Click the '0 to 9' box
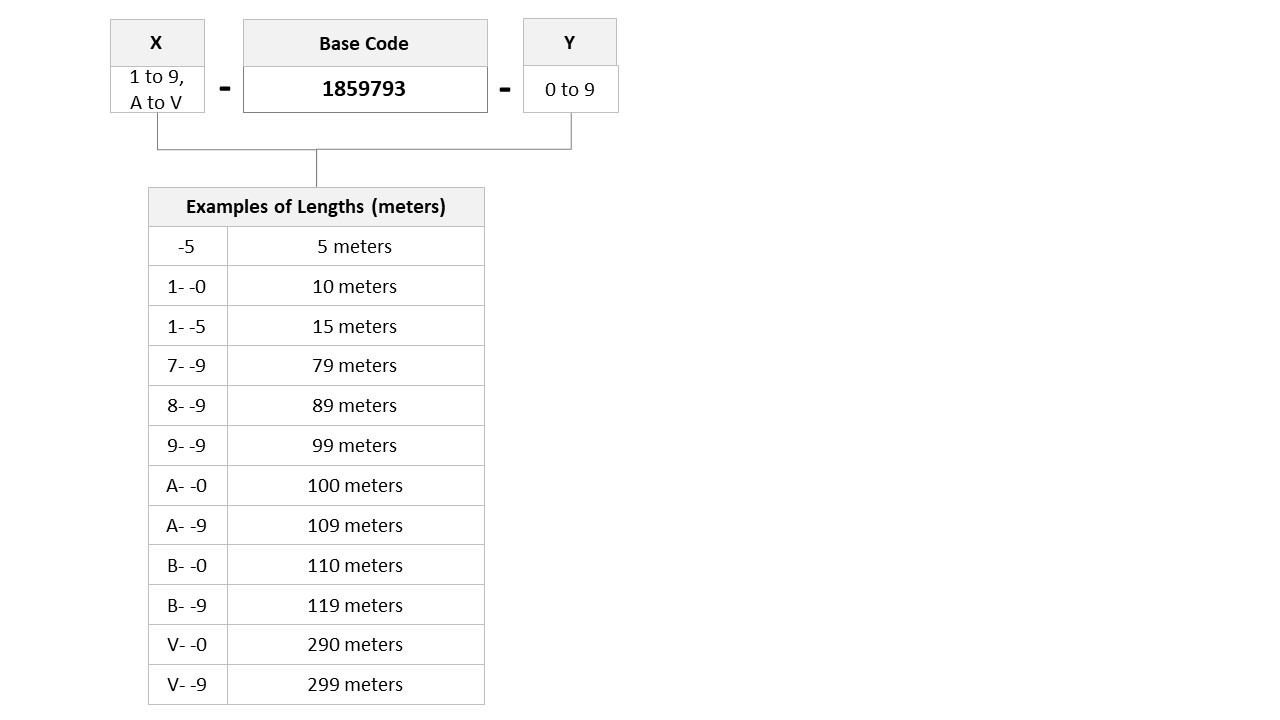 point(571,89)
